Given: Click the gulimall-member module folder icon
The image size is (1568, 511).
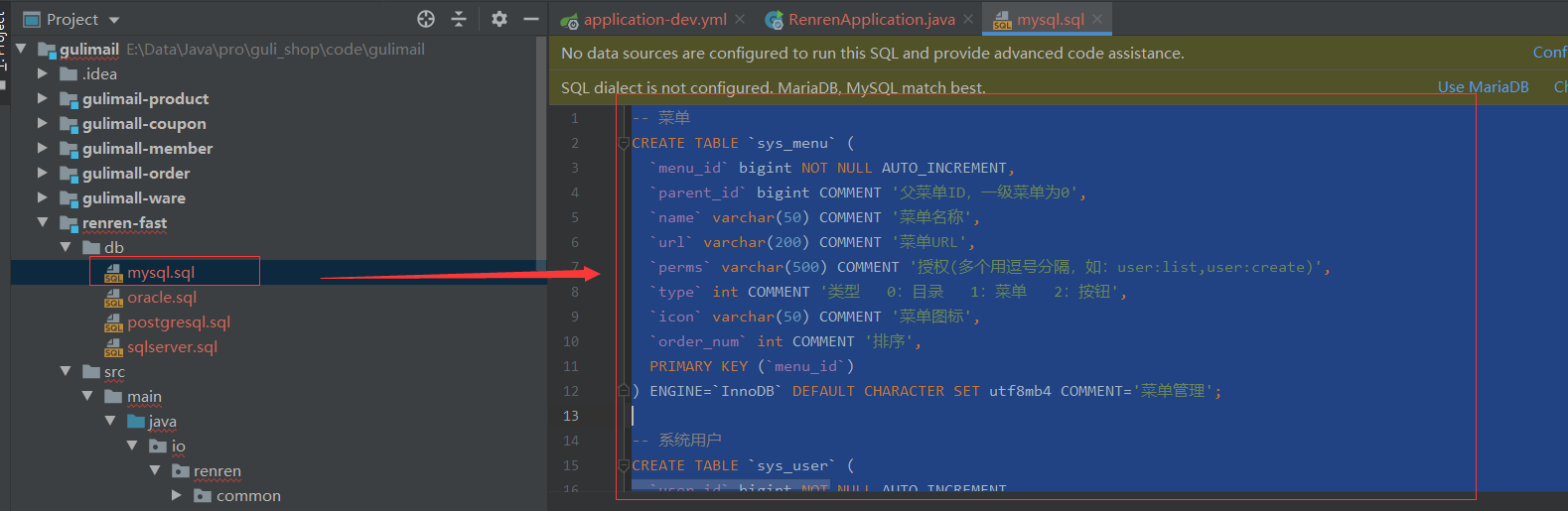Looking at the screenshot, I should (x=69, y=148).
